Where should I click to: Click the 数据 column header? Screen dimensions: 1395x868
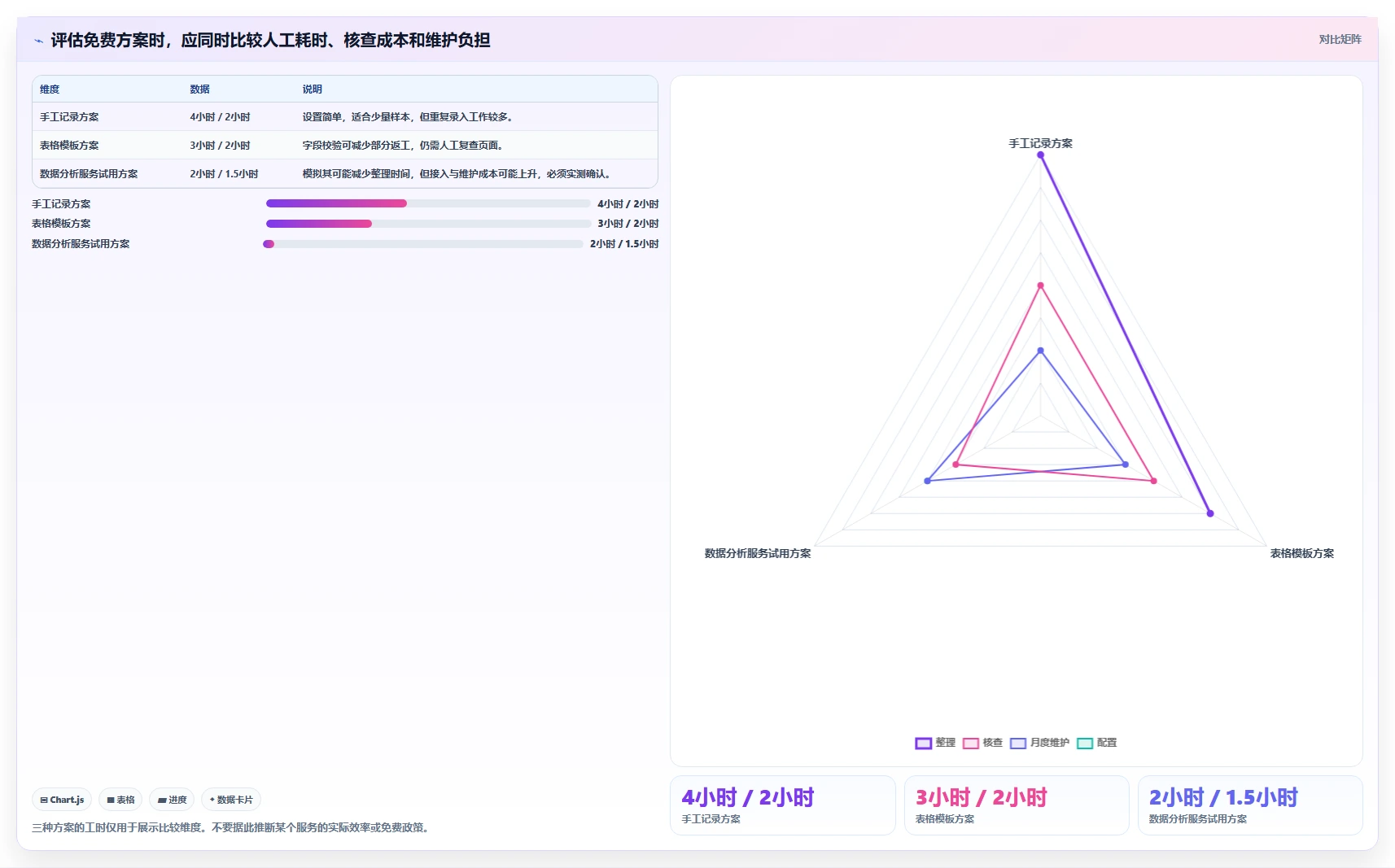tap(199, 89)
